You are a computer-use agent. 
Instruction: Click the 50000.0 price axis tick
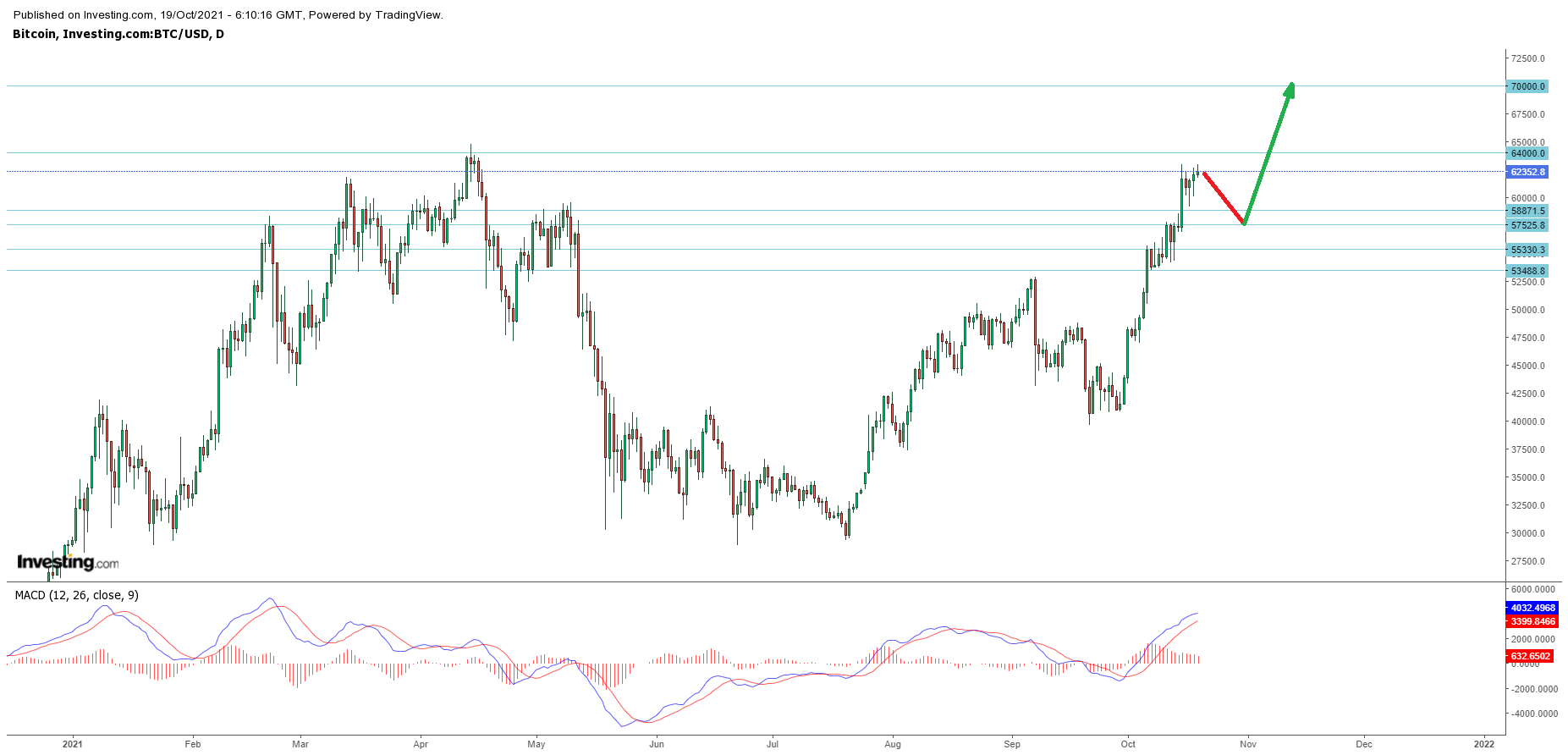point(1528,310)
